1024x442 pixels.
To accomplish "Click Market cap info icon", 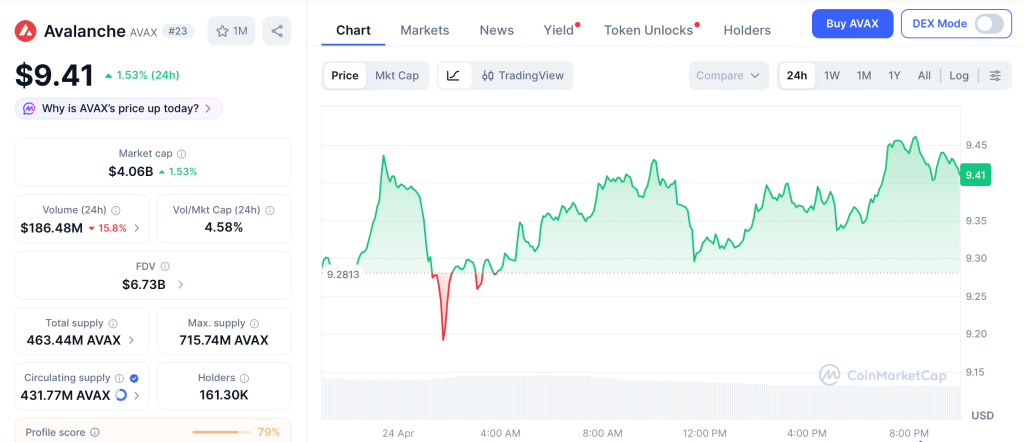I will click(181, 154).
